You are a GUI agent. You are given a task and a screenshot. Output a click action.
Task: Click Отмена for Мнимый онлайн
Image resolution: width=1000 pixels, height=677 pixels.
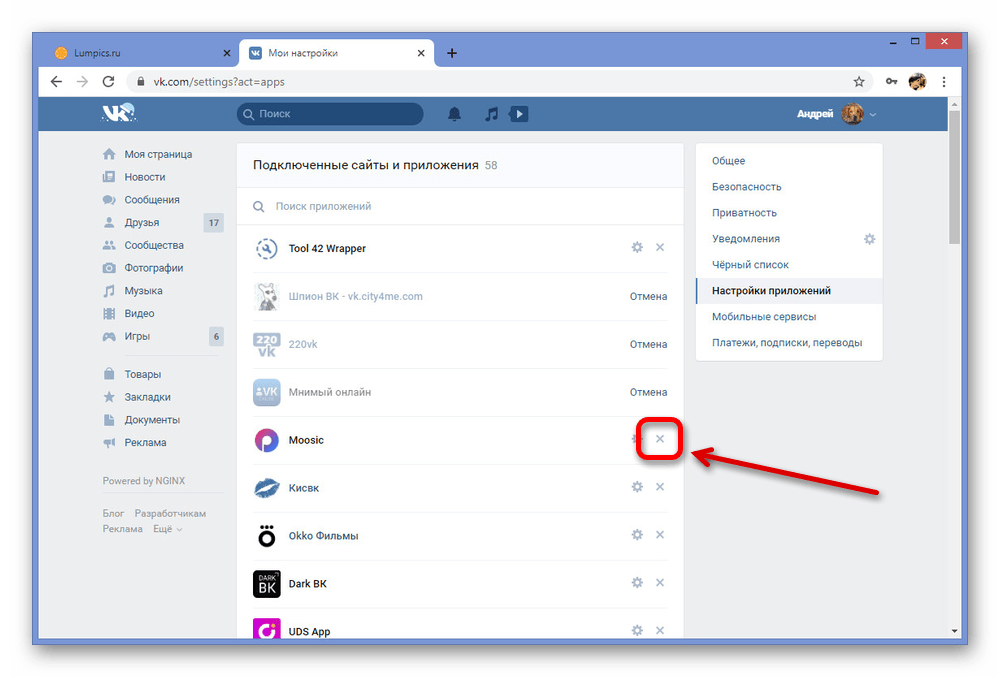pos(648,392)
